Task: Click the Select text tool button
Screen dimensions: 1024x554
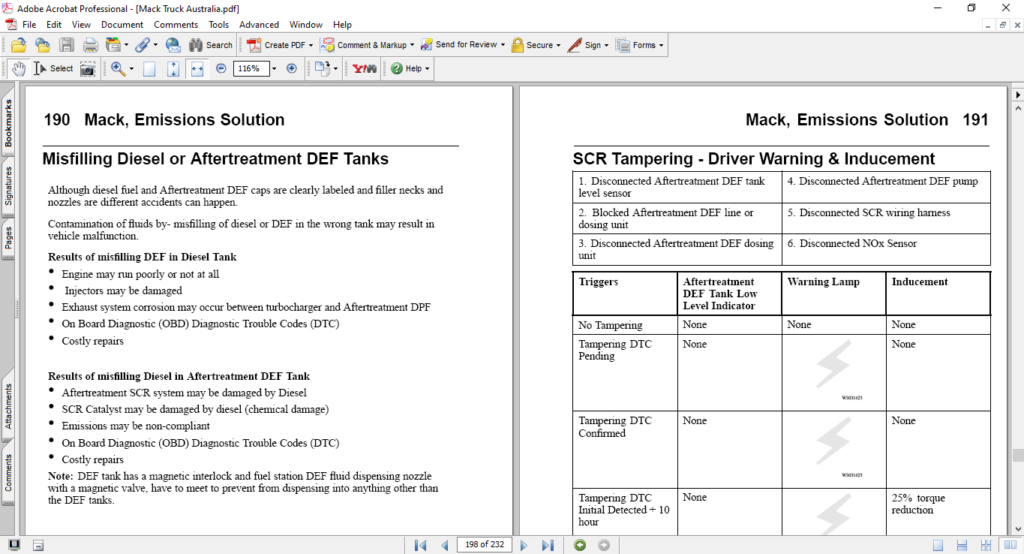Action: [x=54, y=69]
